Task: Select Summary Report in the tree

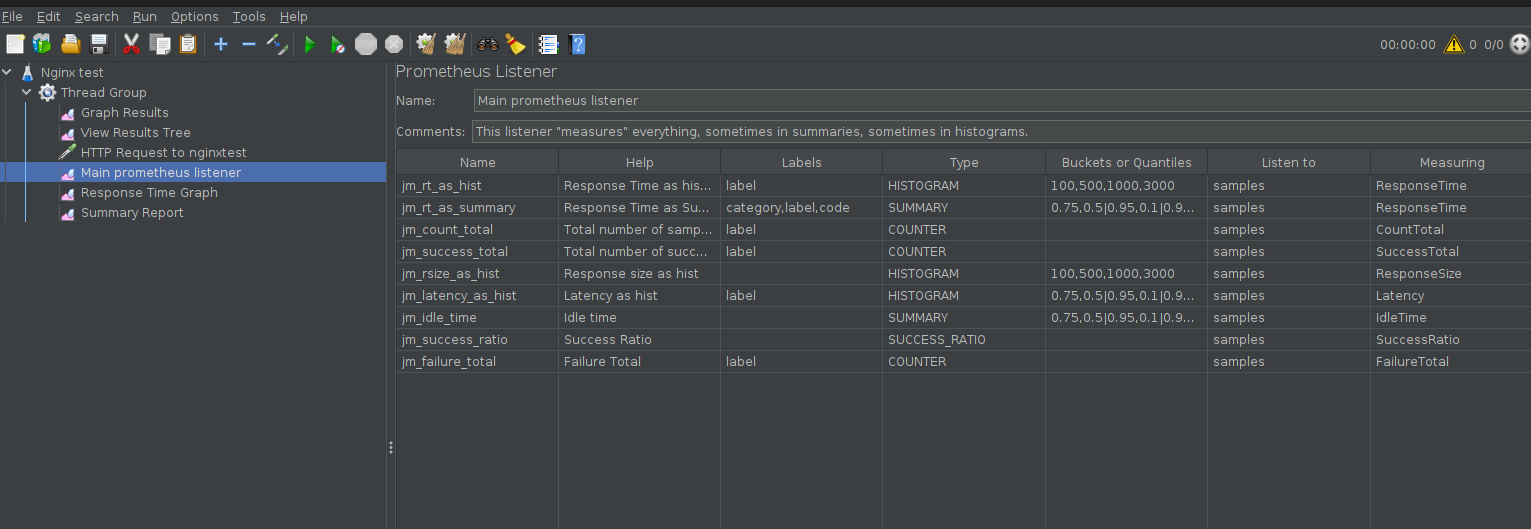Action: coord(132,212)
